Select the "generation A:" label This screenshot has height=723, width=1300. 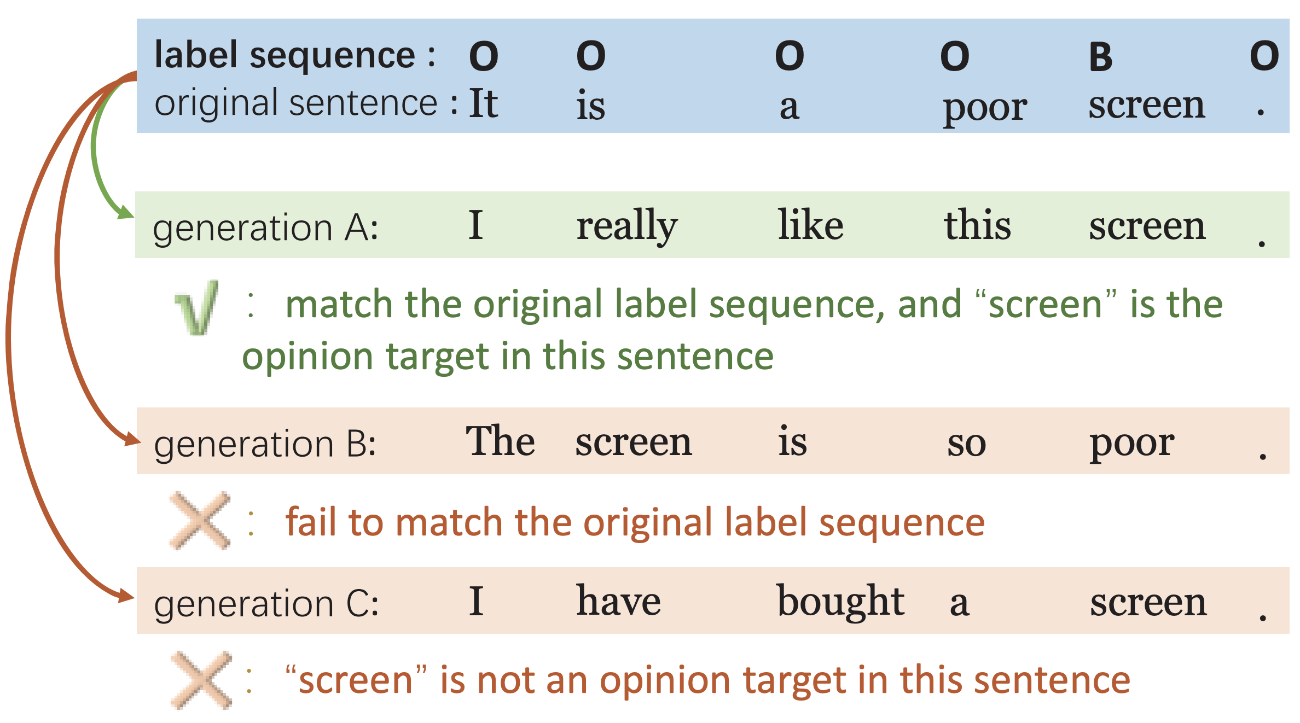pyautogui.click(x=265, y=228)
